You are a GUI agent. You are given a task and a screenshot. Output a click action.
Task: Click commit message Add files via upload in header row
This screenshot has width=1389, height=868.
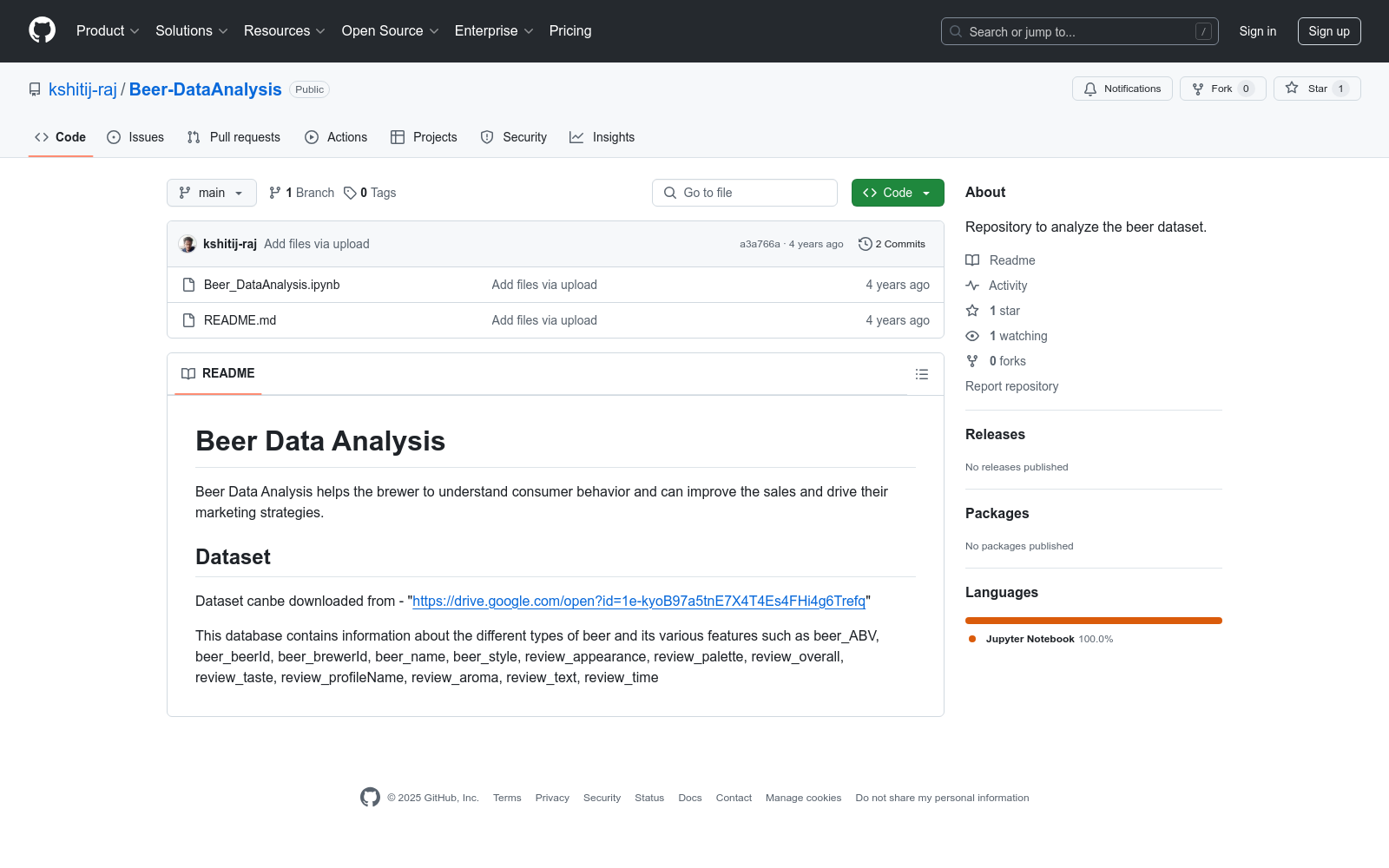tap(317, 244)
